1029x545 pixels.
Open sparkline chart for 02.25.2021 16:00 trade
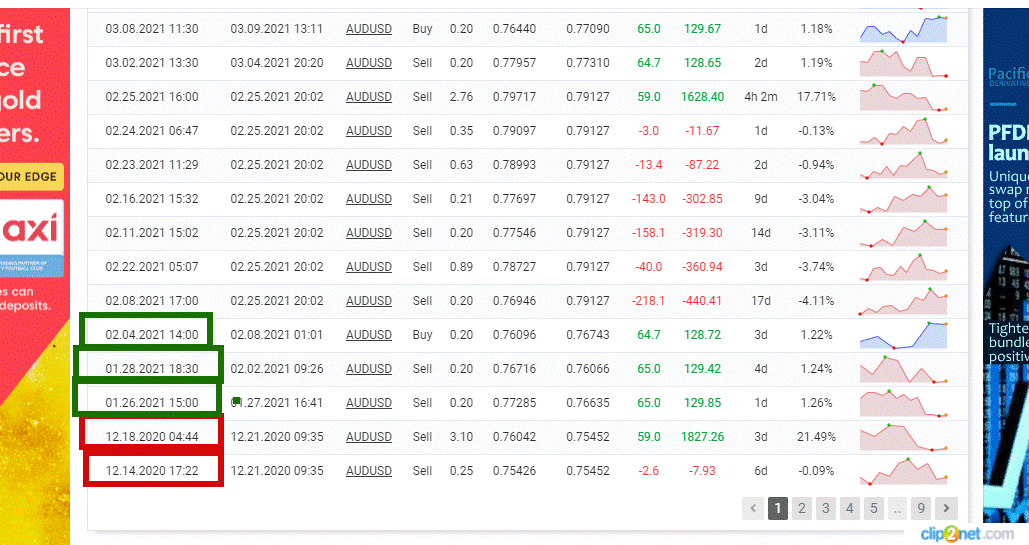click(904, 97)
